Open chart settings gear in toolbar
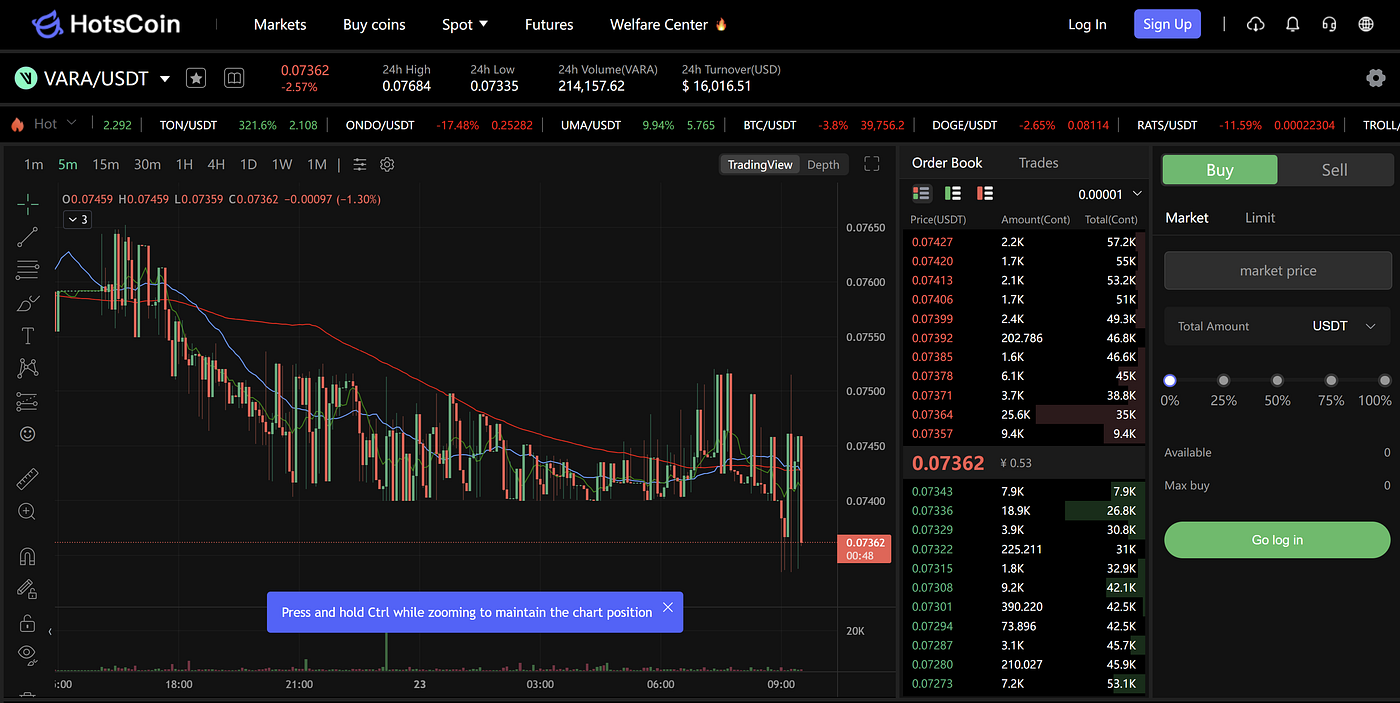Image resolution: width=1400 pixels, height=703 pixels. (x=387, y=164)
